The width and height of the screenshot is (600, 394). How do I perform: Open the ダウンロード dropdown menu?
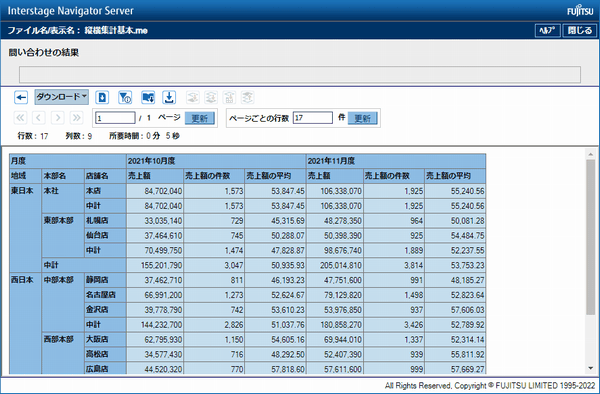(62, 97)
